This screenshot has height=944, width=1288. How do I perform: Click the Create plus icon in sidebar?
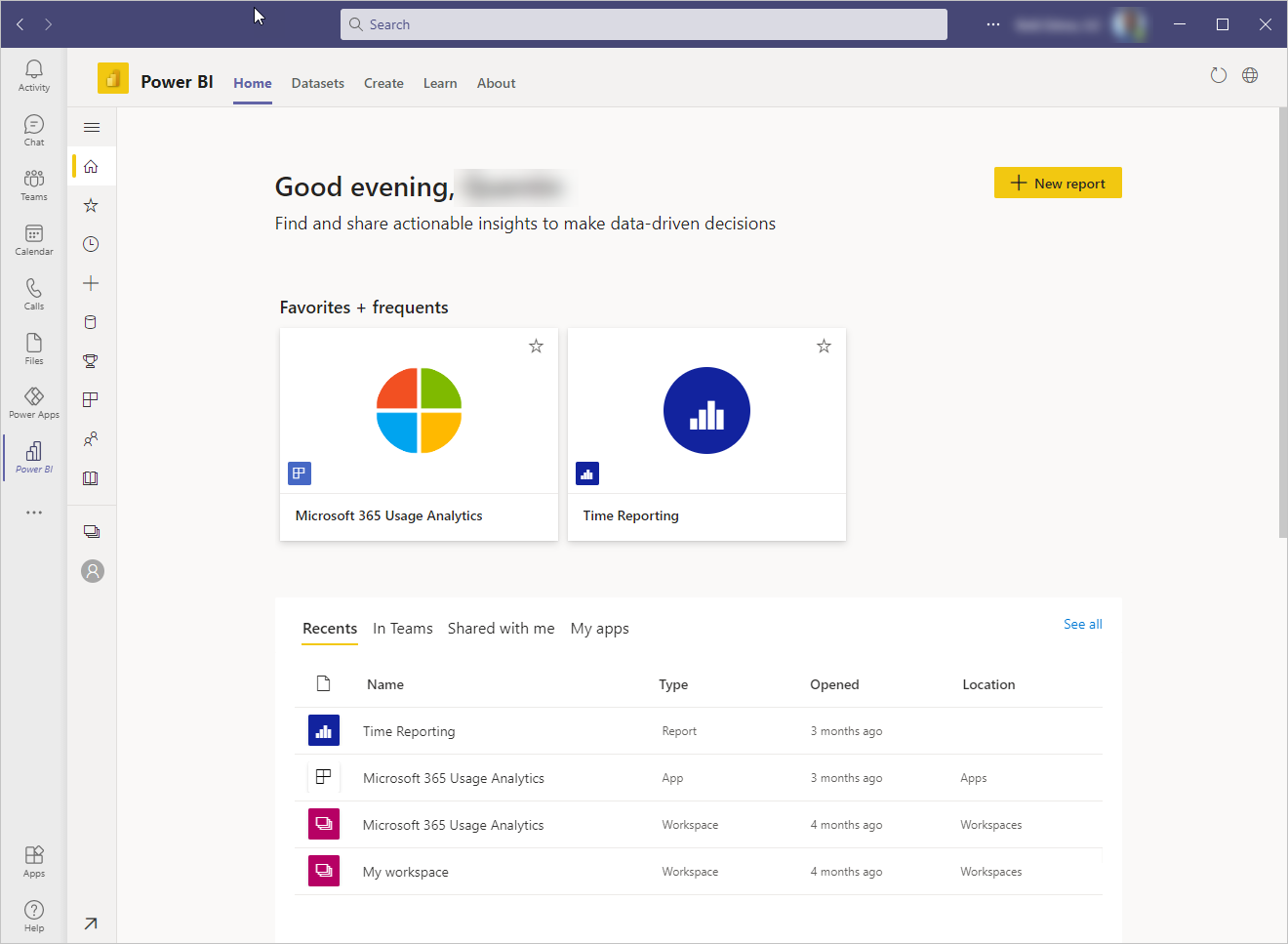coord(91,283)
